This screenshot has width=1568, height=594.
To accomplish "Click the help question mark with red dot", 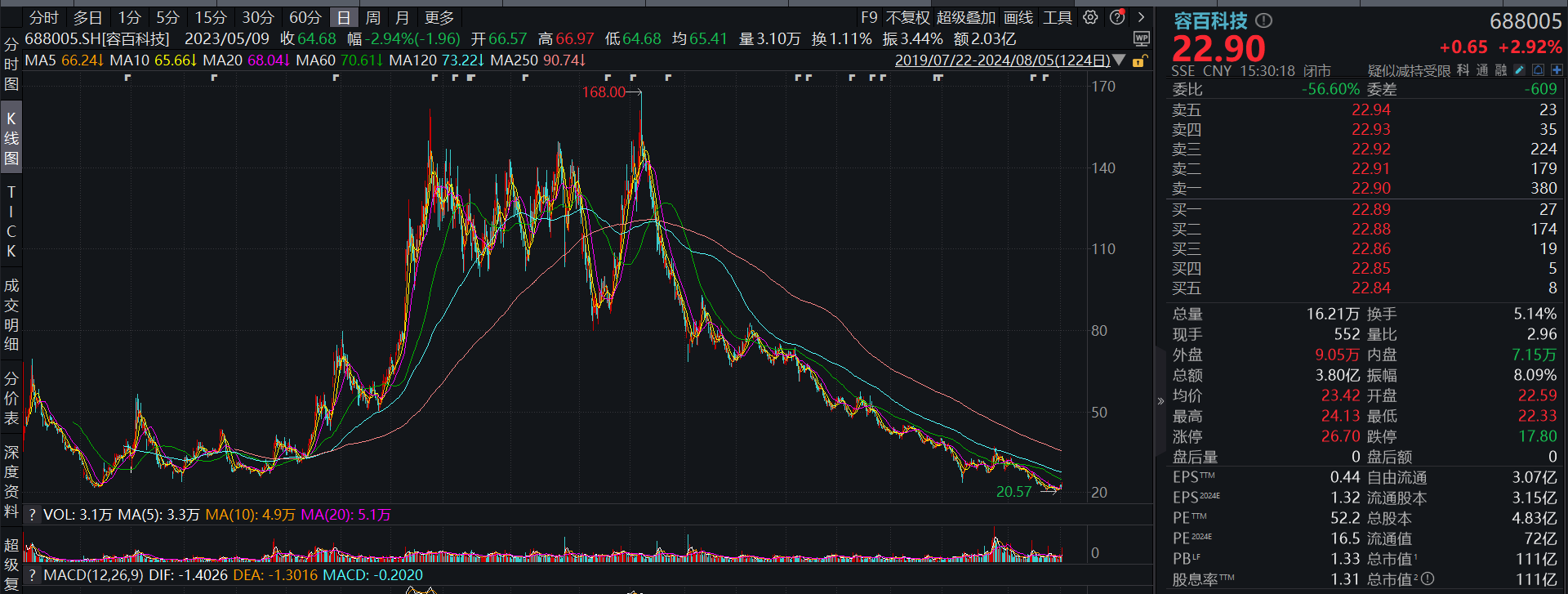I will click(1117, 17).
